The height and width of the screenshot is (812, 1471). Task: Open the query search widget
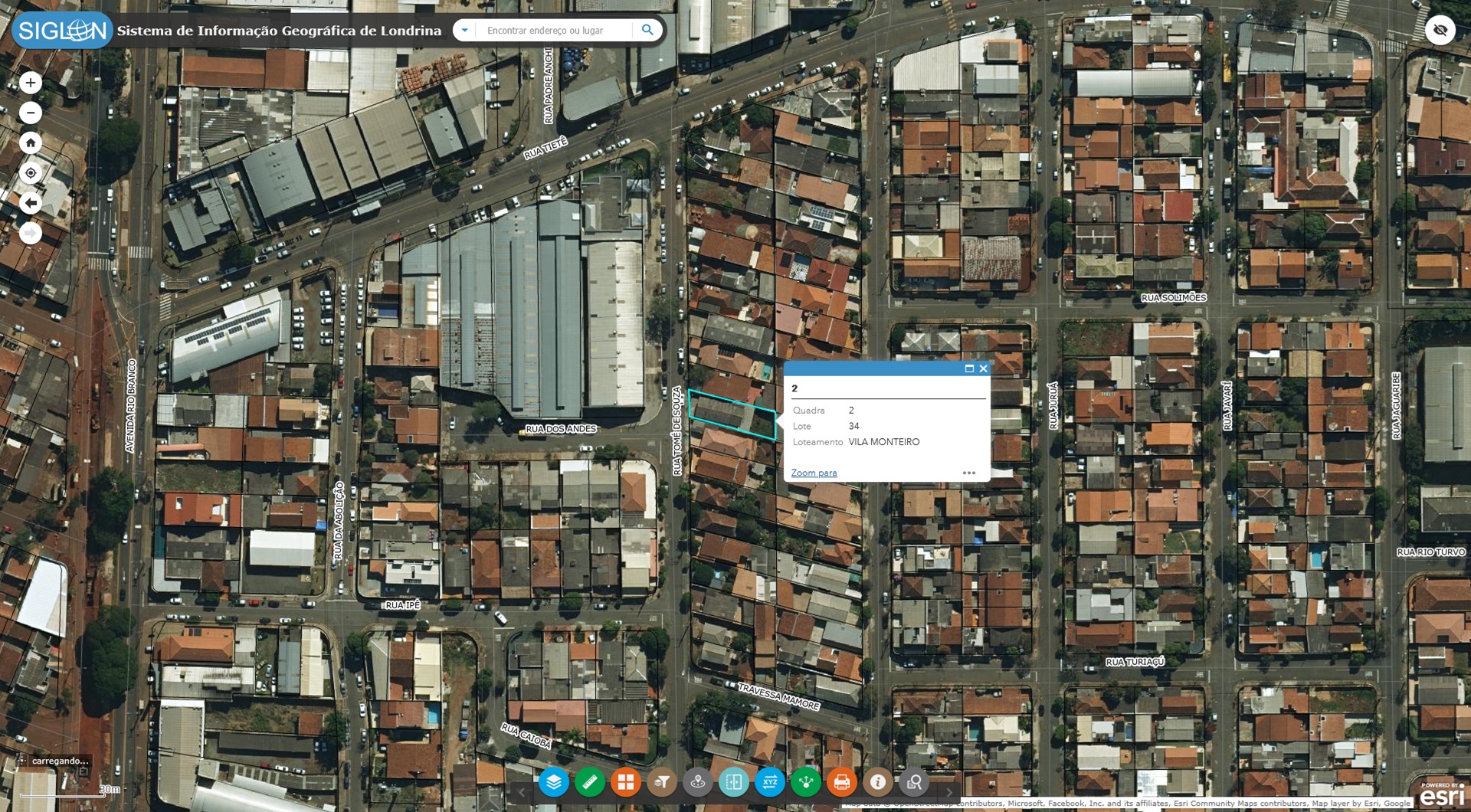pos(914,782)
